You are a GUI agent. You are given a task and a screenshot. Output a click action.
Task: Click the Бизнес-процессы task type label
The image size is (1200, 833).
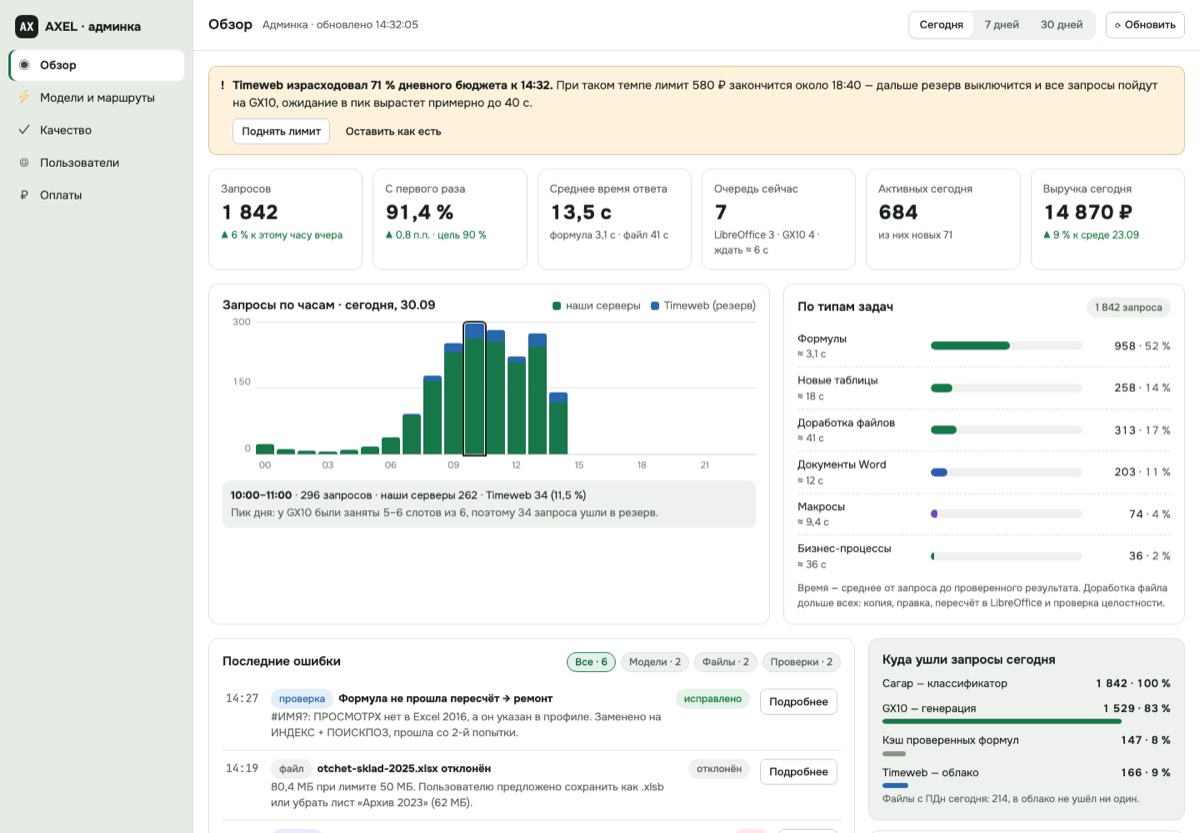(844, 549)
